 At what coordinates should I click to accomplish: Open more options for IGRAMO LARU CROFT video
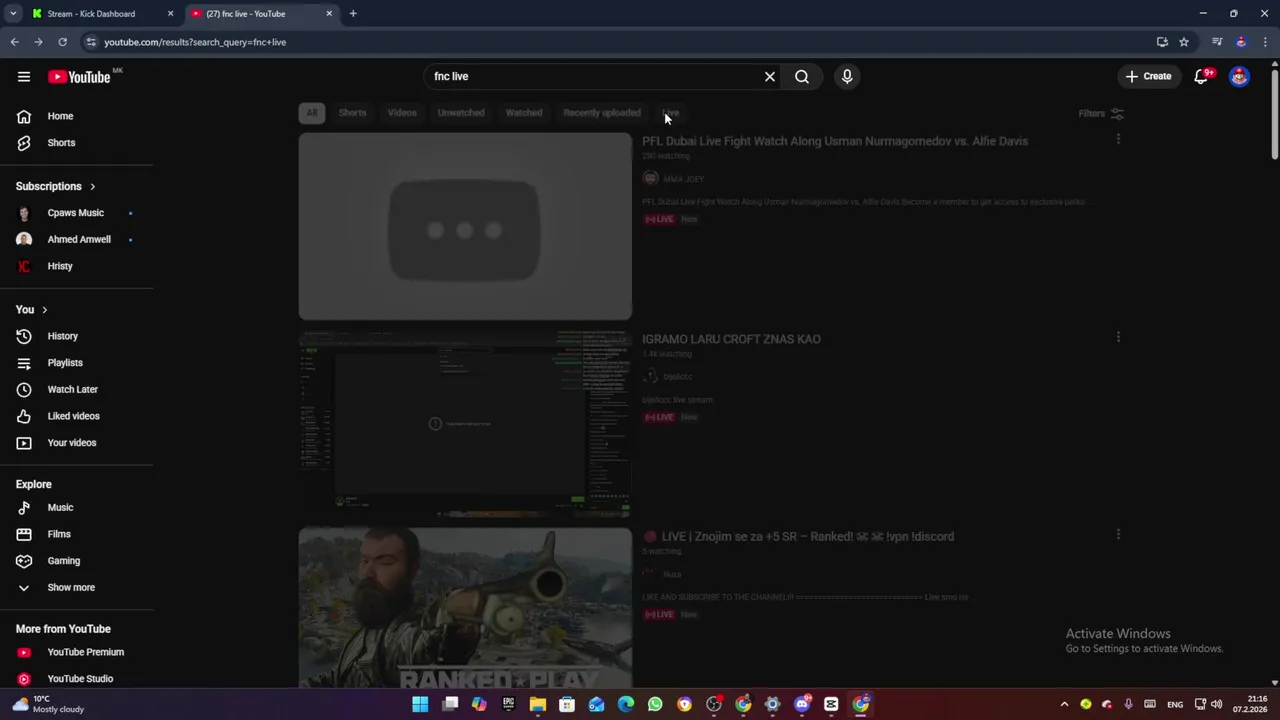pos(1118,338)
